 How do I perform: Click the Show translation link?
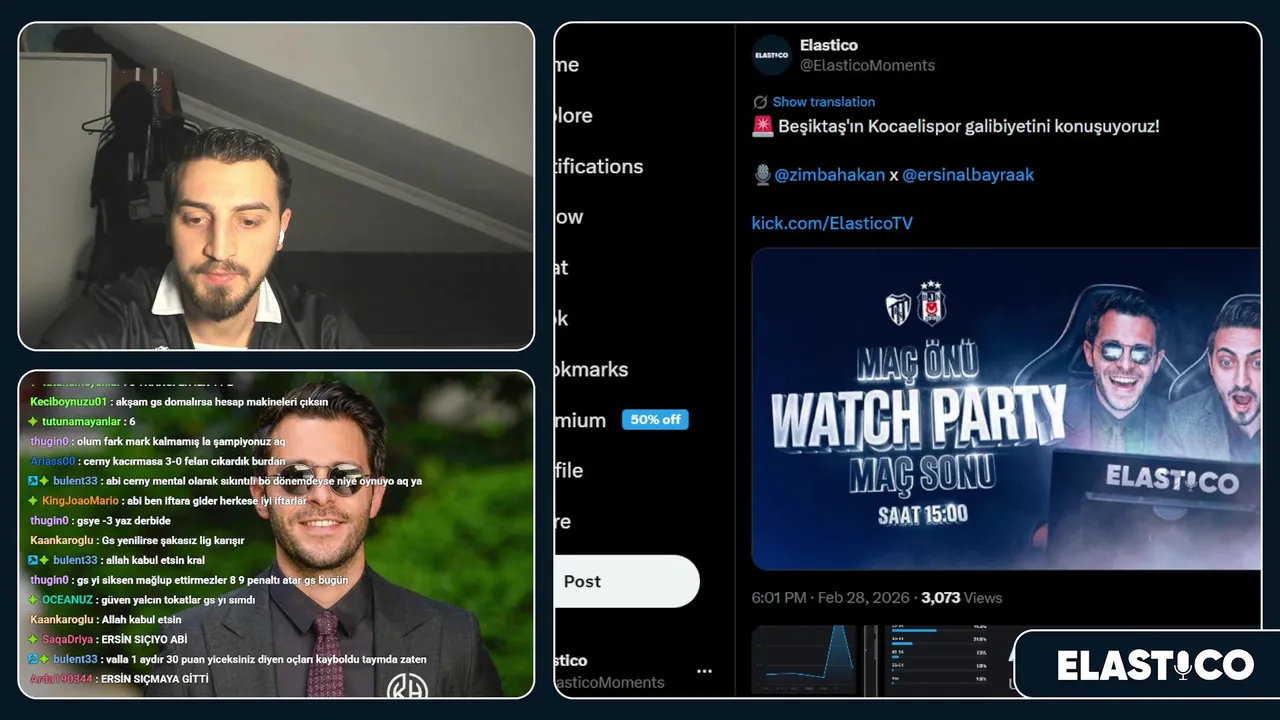point(824,102)
